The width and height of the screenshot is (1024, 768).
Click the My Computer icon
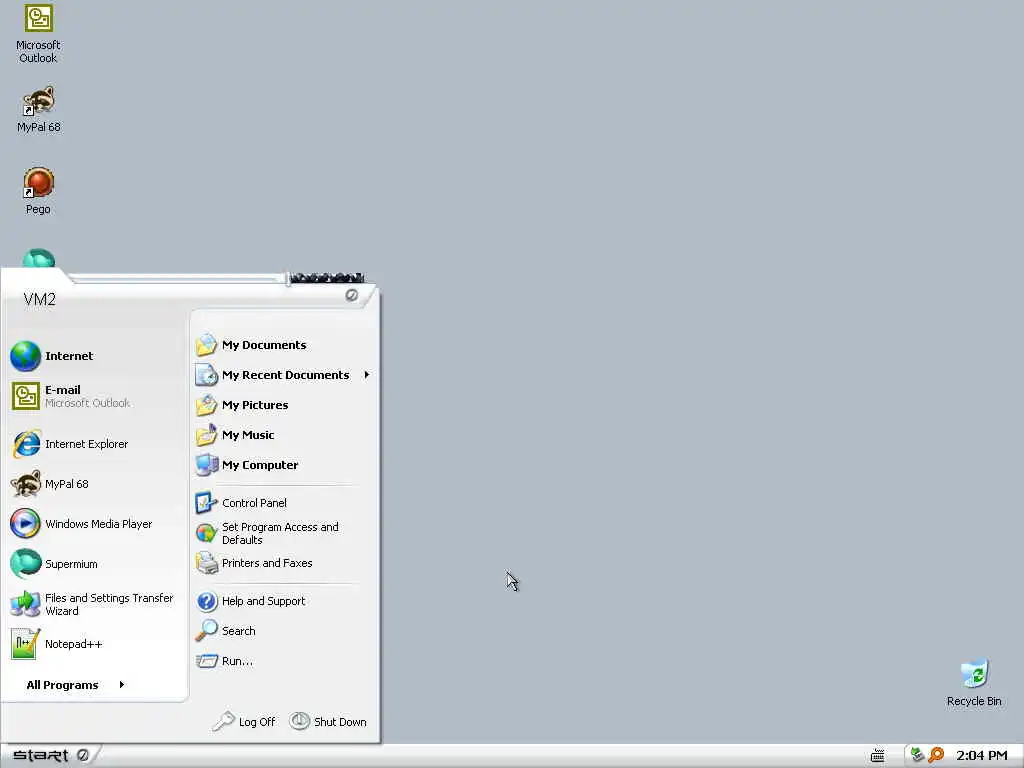(x=206, y=465)
